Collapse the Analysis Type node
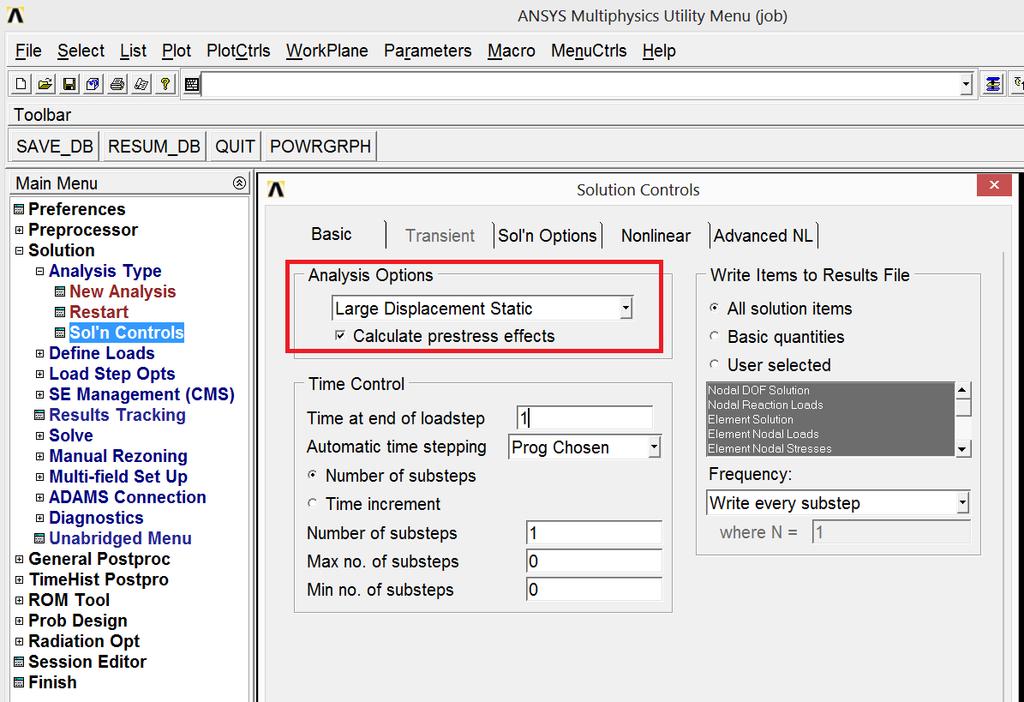The height and width of the screenshot is (702, 1024). pyautogui.click(x=40, y=271)
